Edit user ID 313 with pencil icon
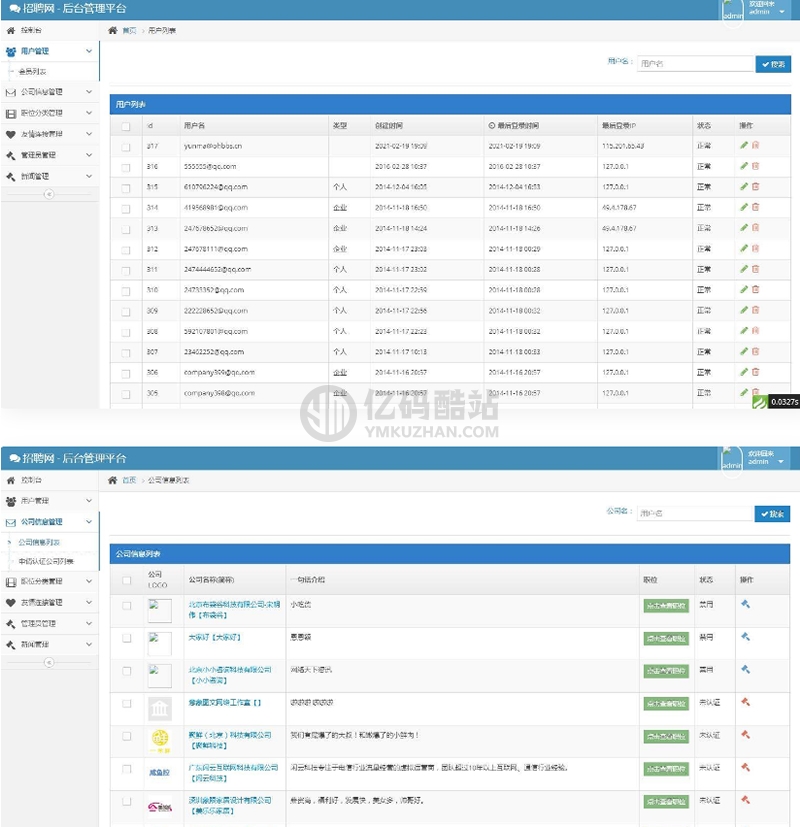Screen dimensions: 800x827 (x=744, y=227)
